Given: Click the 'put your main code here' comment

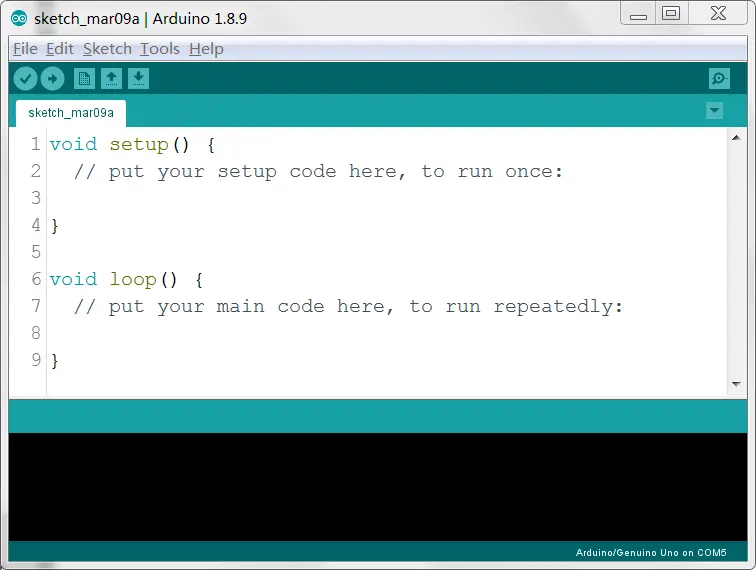Looking at the screenshot, I should [348, 307].
